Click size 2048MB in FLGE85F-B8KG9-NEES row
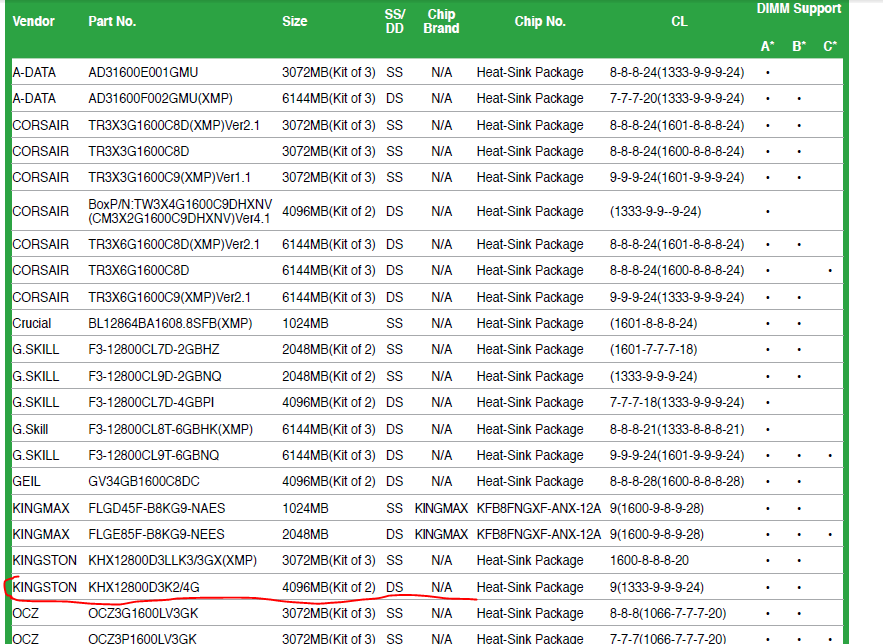The height and width of the screenshot is (644, 883). 305,534
